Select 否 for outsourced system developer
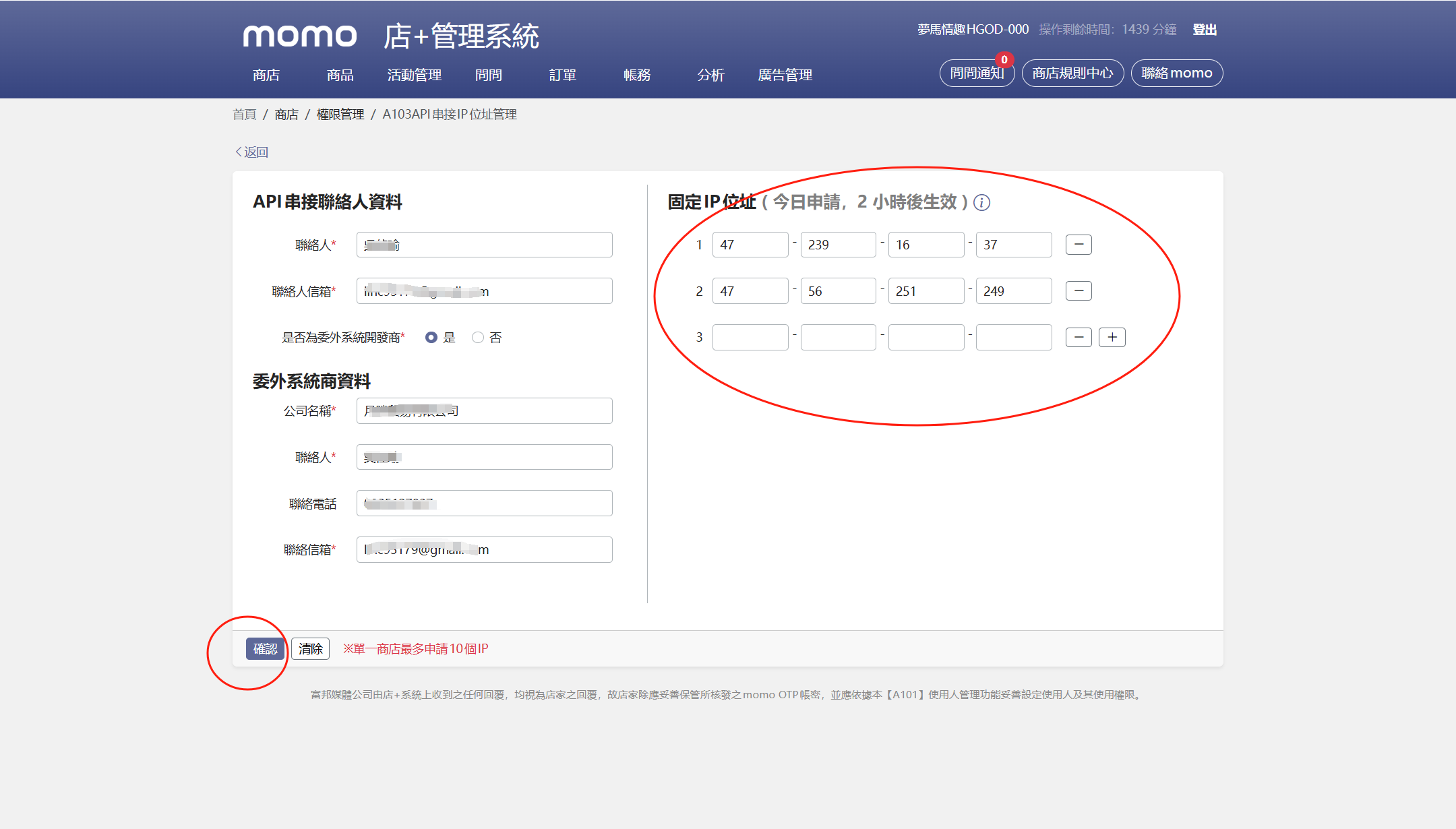The width and height of the screenshot is (1456, 829). point(478,337)
